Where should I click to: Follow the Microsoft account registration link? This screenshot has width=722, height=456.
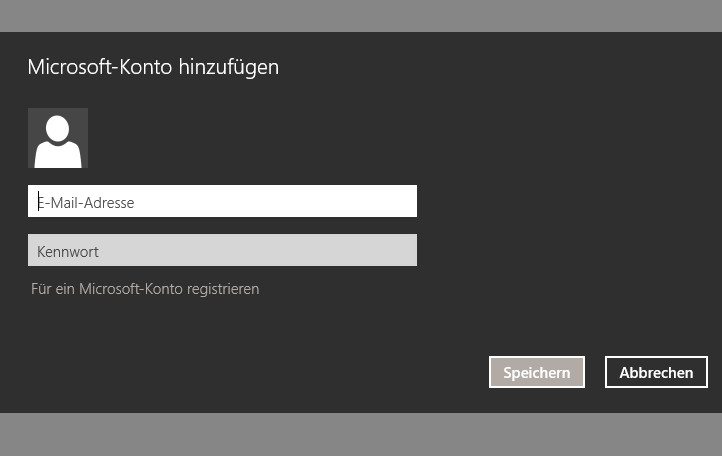(145, 289)
